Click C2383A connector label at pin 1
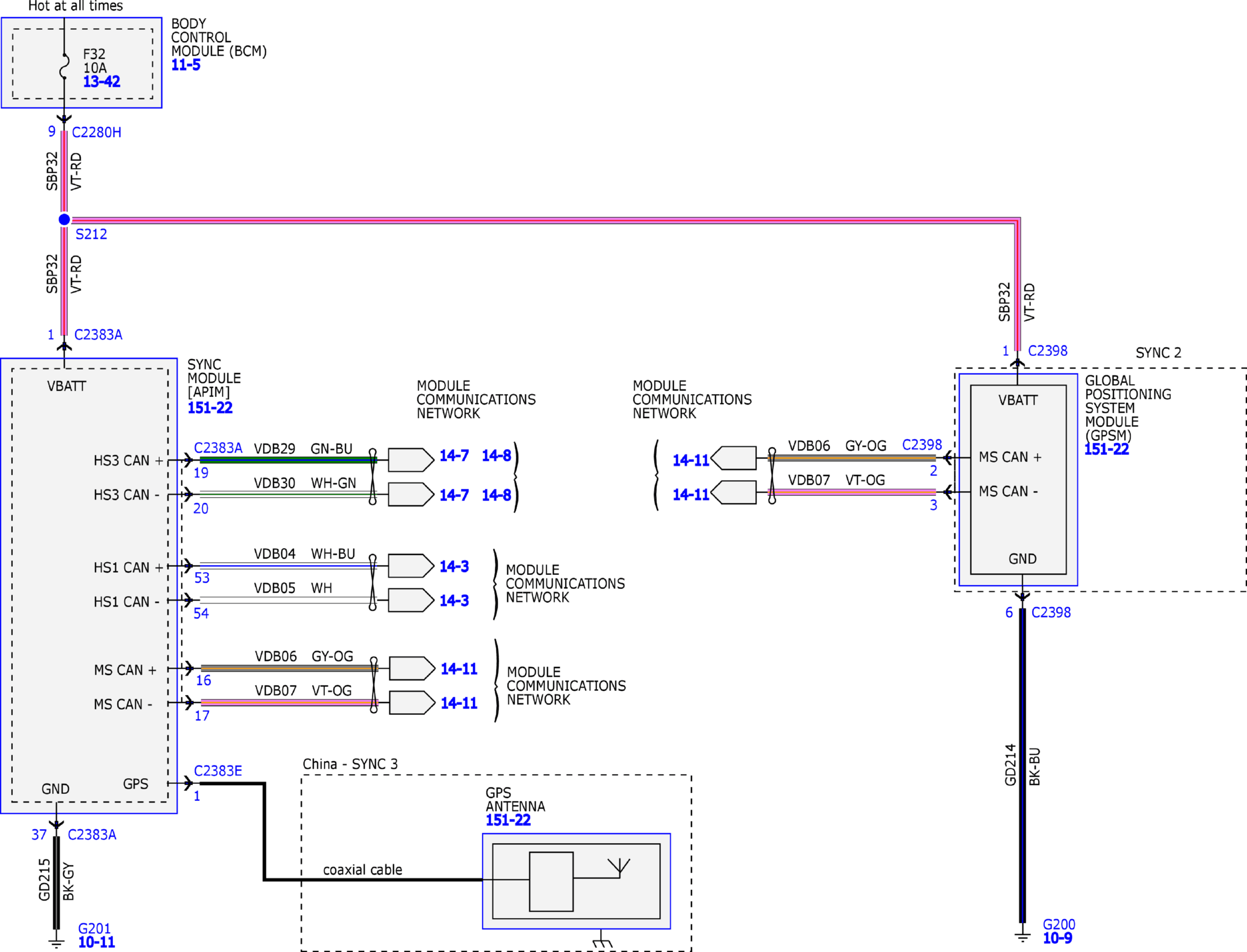Viewport: 1247px width, 952px height. [98, 335]
